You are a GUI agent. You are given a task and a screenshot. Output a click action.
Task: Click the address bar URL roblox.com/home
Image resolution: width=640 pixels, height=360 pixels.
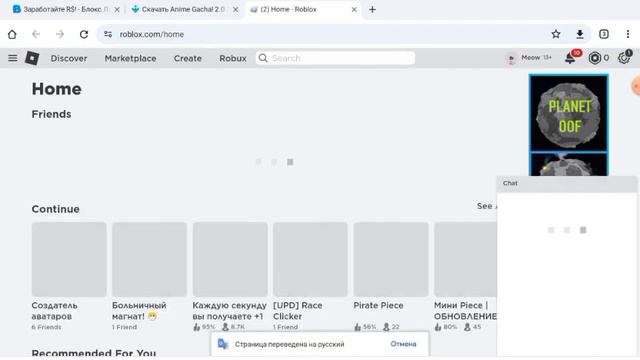click(x=152, y=34)
